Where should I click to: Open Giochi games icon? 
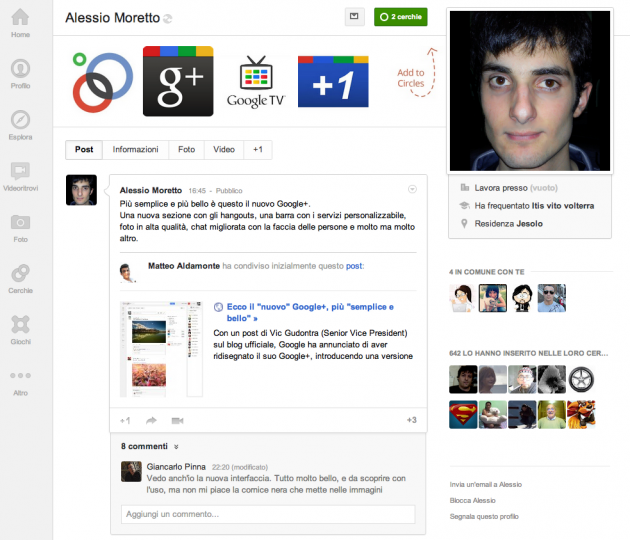[20, 330]
